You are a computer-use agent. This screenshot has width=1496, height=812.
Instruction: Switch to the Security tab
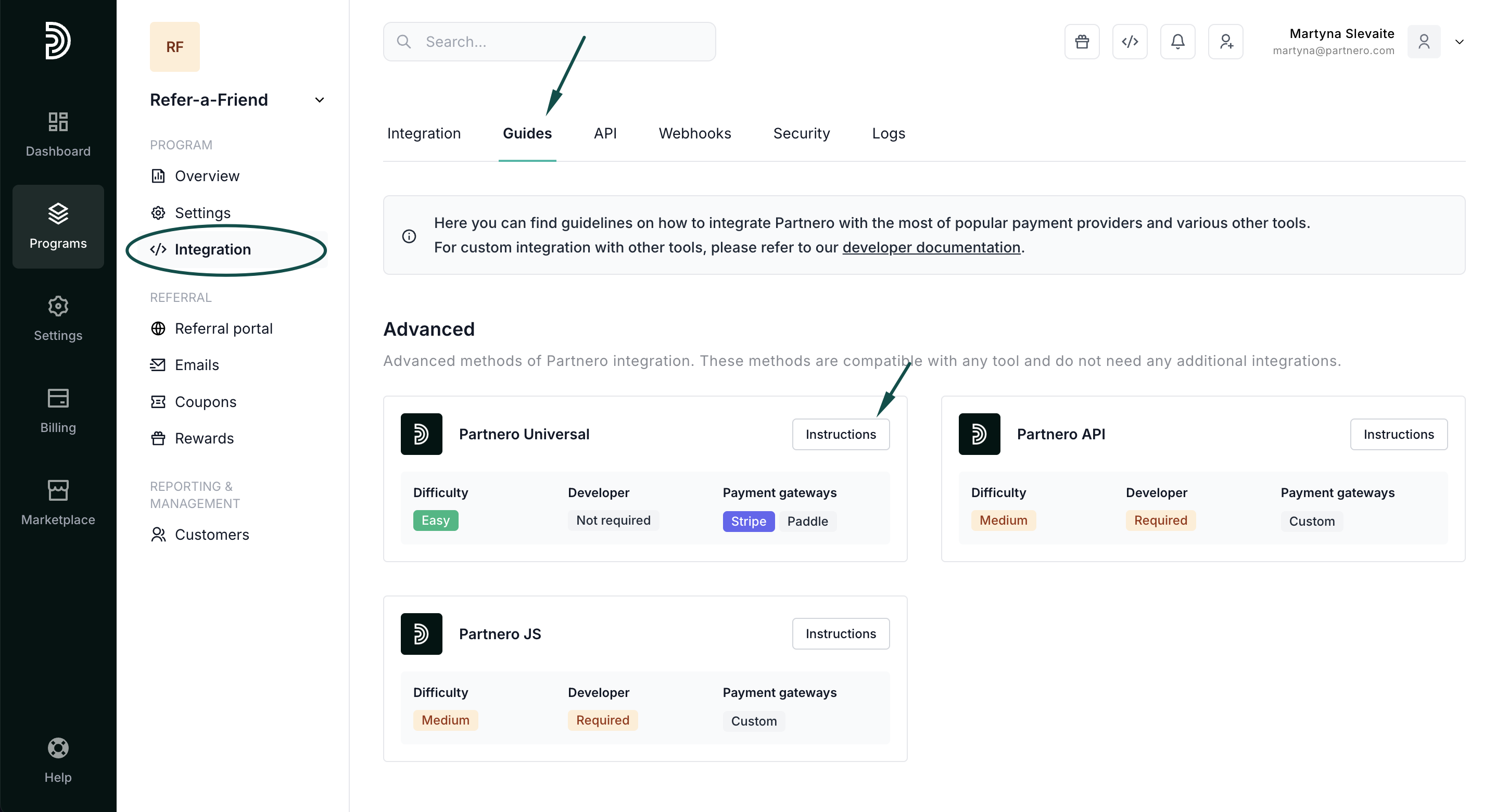pyautogui.click(x=801, y=134)
